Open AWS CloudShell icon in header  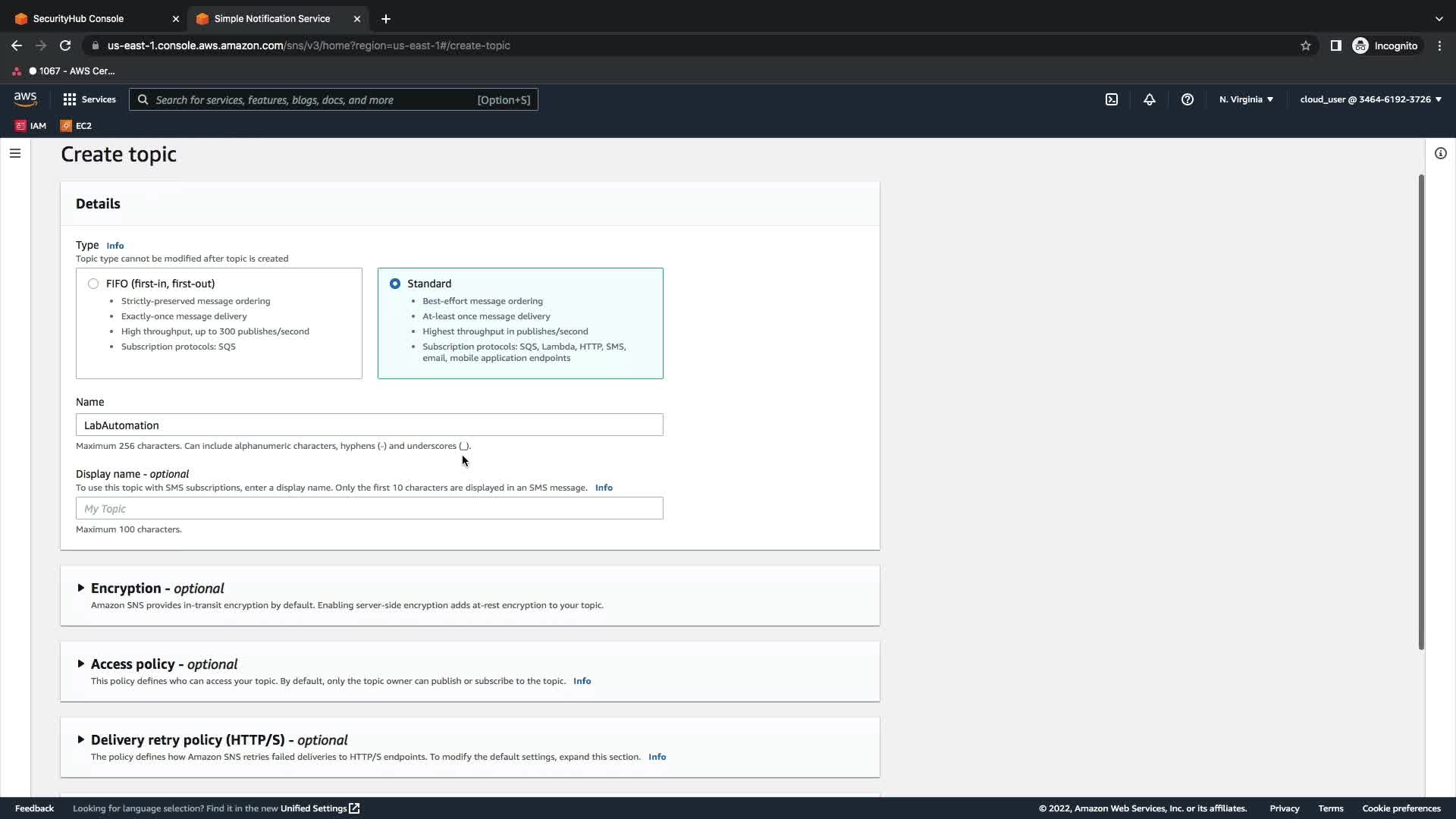[1111, 99]
